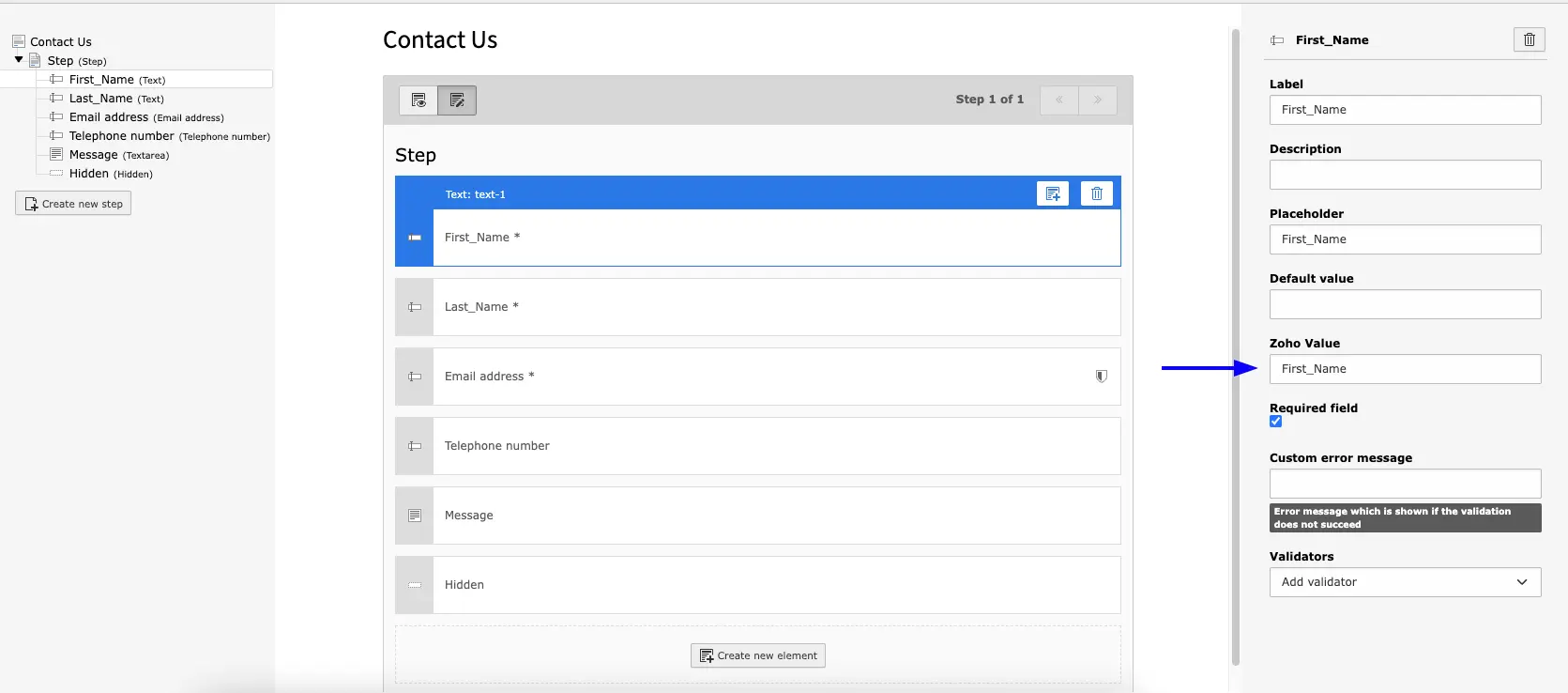Image resolution: width=1568 pixels, height=693 pixels.
Task: Click the form area vertical scrollbar
Action: [1236, 347]
